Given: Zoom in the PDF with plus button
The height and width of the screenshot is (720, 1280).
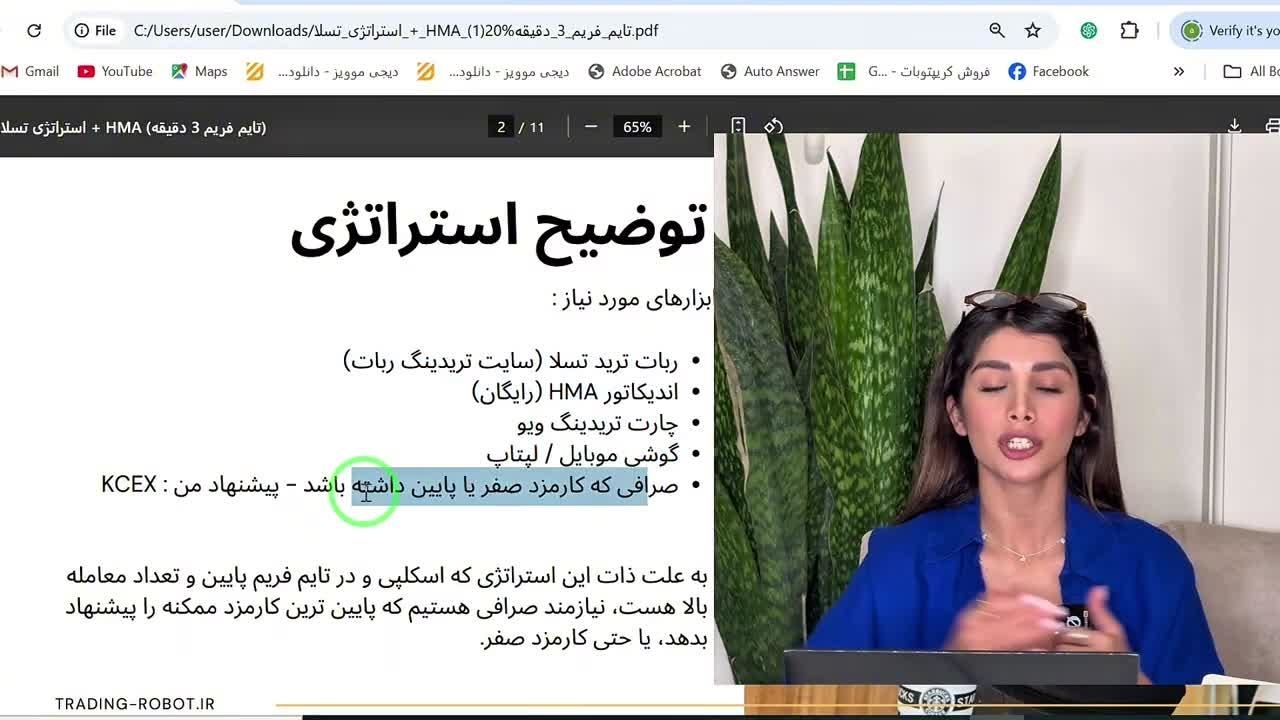Looking at the screenshot, I should pos(684,127).
